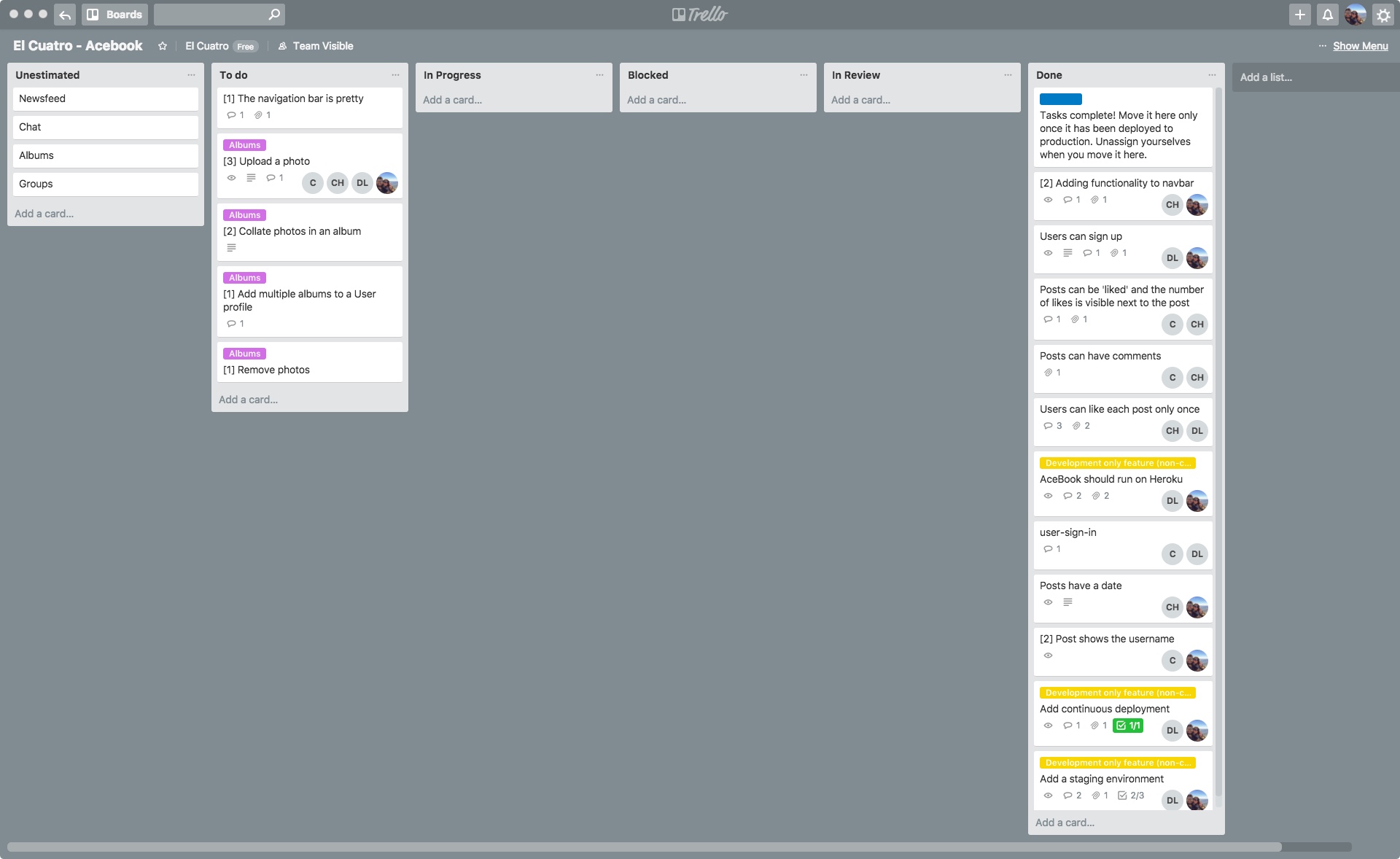Click the user avatar icon top right
The height and width of the screenshot is (859, 1400).
coord(1355,14)
